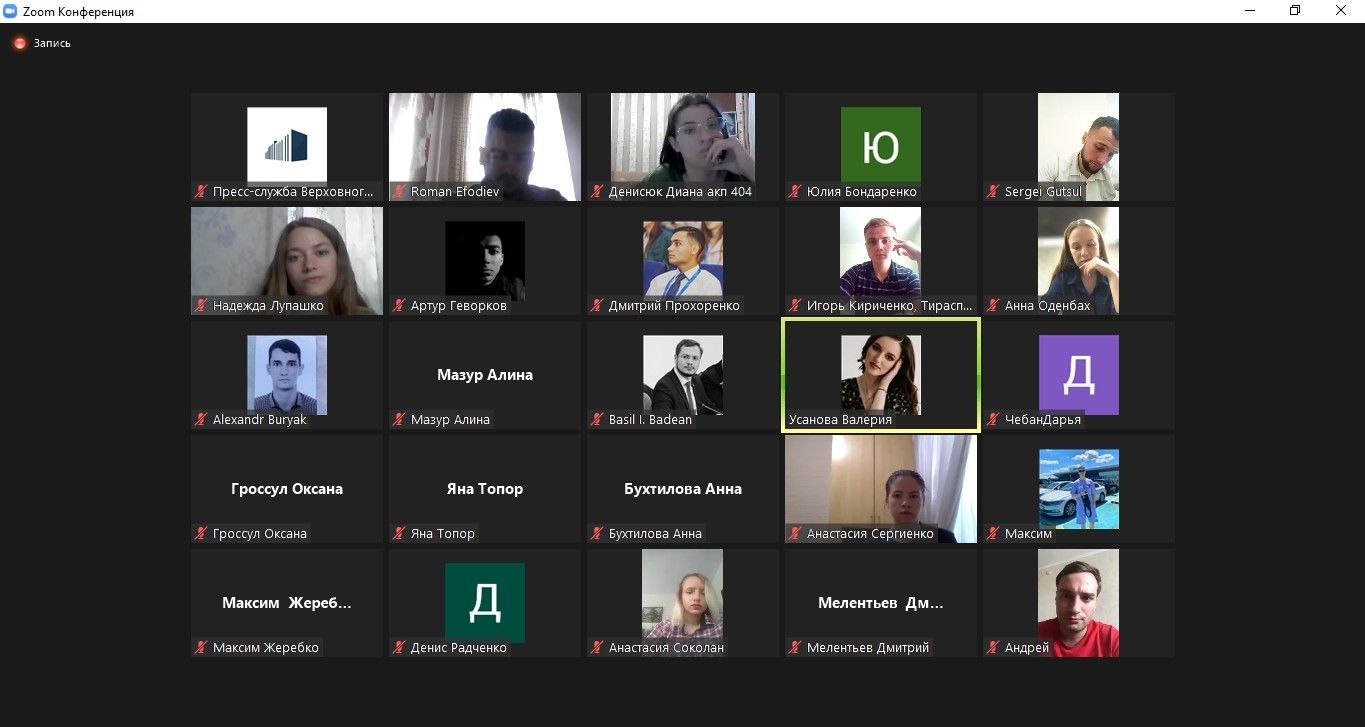This screenshot has width=1365, height=727.
Task: Click dark green Д avatar of Денис Радченко
Action: click(x=485, y=602)
